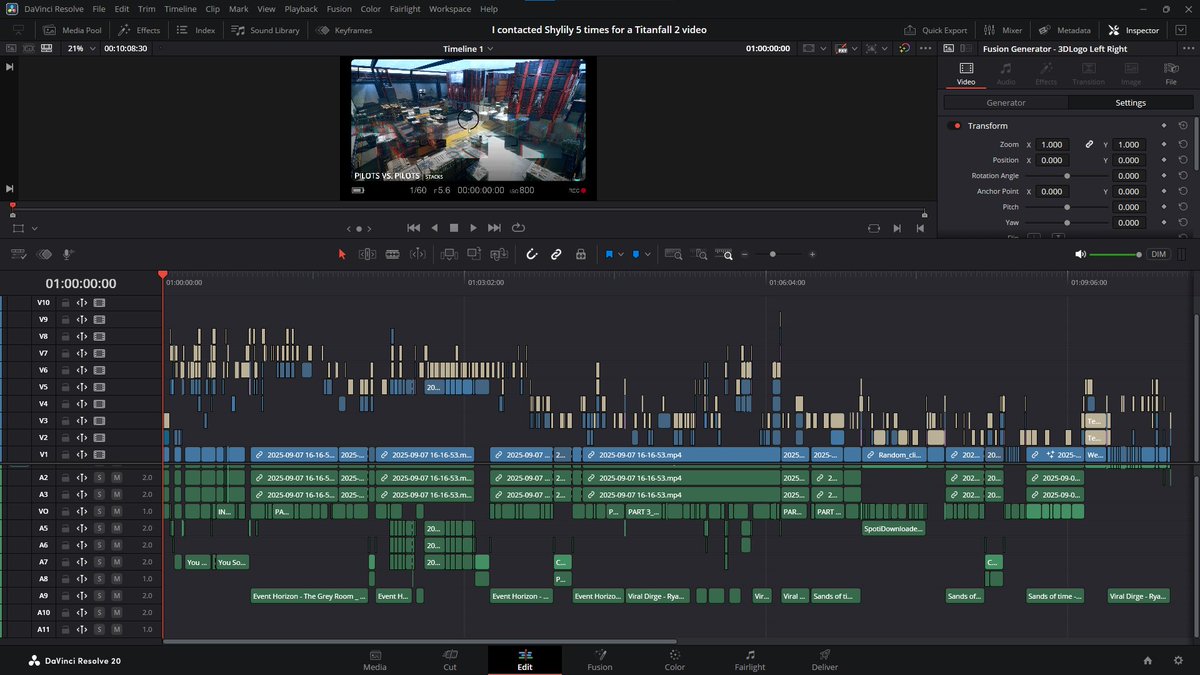
Task: Disable the Transform section toggle
Action: [x=954, y=126]
